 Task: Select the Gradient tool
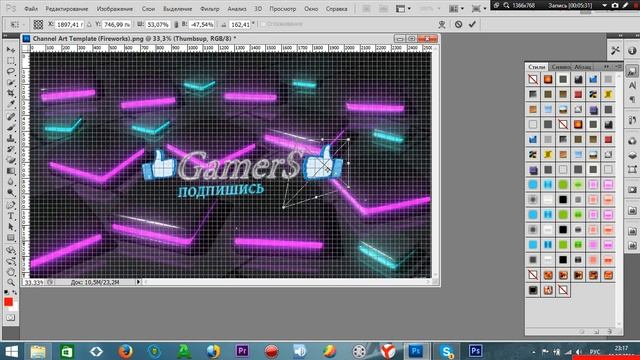pyautogui.click(x=11, y=171)
